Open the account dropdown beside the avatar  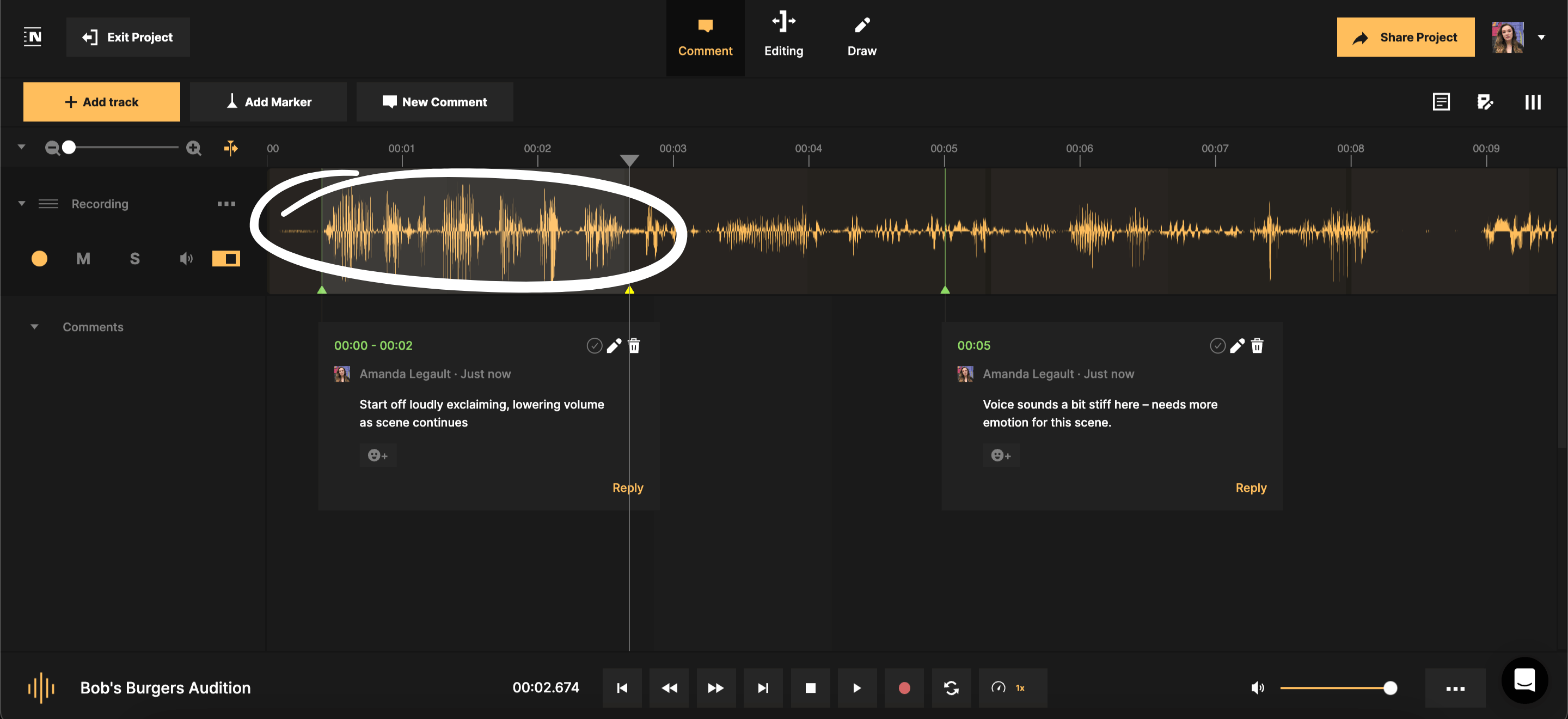point(1542,37)
